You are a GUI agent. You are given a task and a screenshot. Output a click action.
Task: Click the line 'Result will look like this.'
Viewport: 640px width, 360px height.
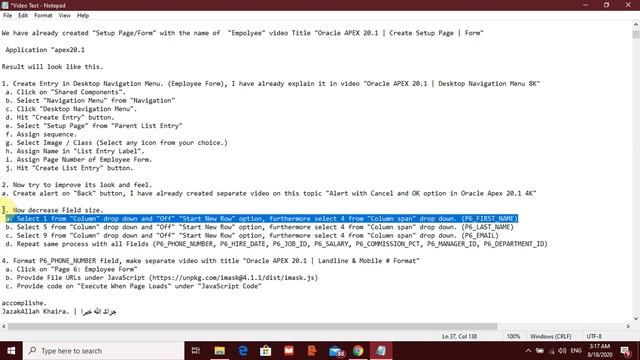click(52, 67)
